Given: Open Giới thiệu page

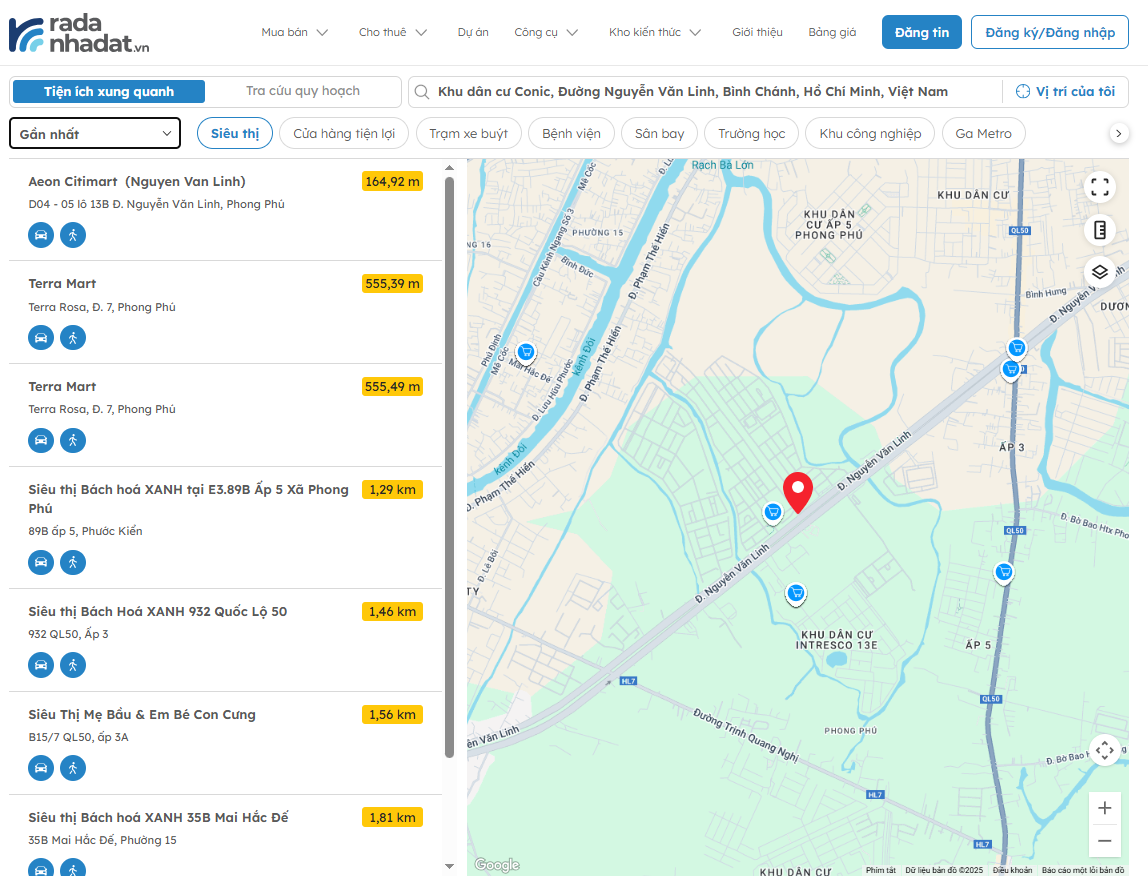Looking at the screenshot, I should click(x=757, y=32).
